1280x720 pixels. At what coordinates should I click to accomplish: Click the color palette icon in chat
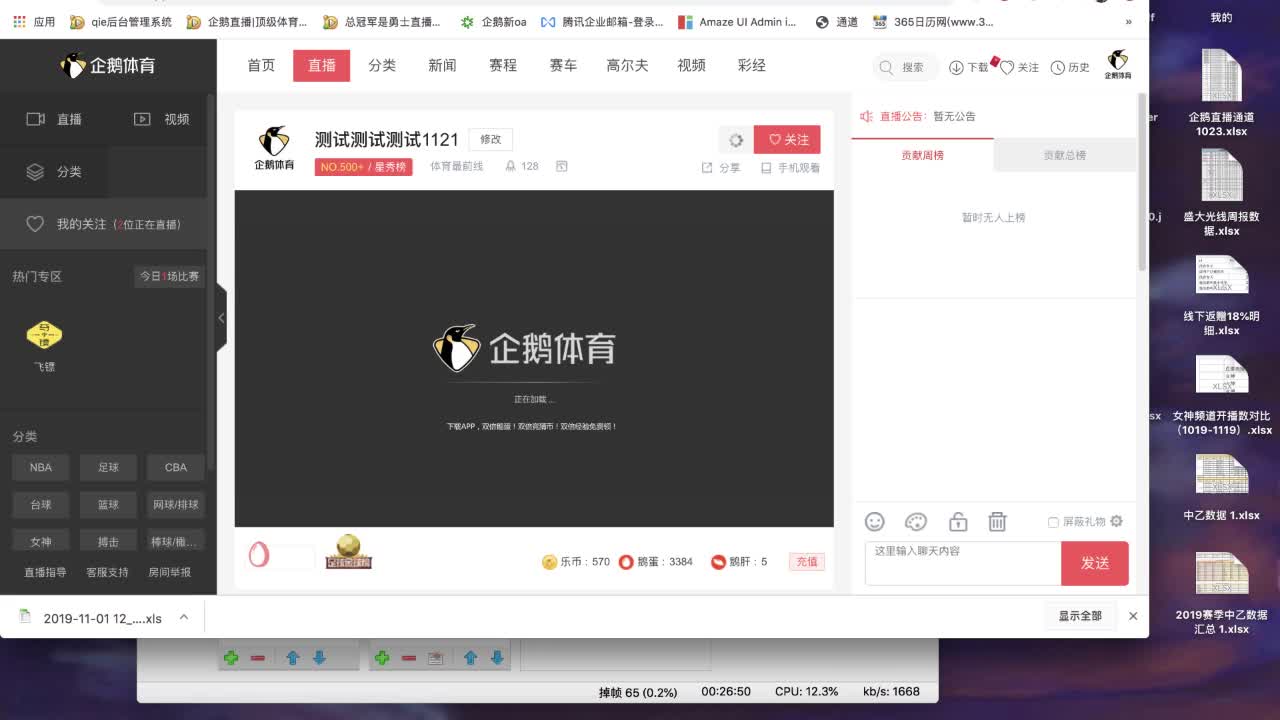pyautogui.click(x=916, y=522)
